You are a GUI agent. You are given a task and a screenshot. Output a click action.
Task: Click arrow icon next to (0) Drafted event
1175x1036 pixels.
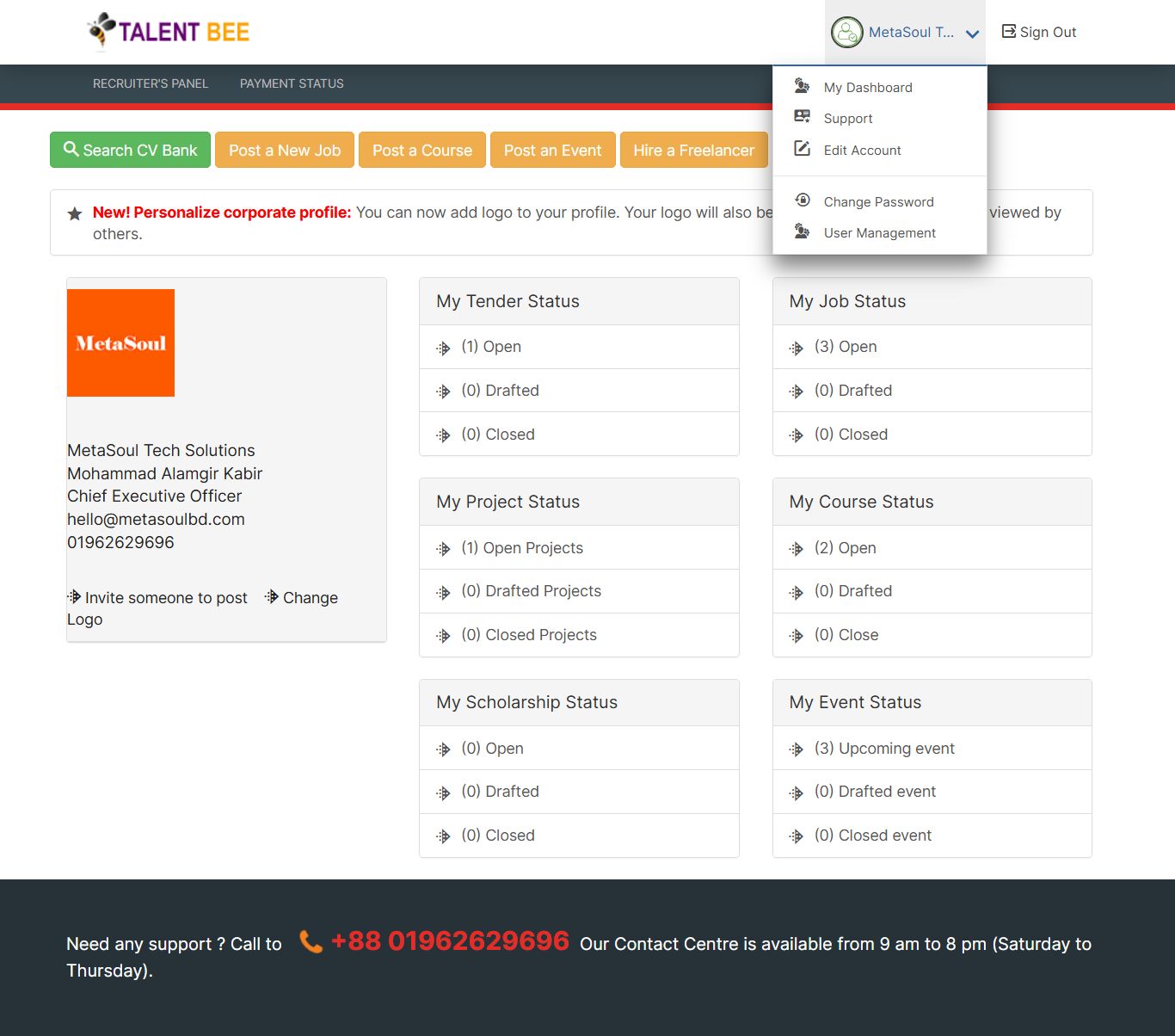[x=797, y=792]
